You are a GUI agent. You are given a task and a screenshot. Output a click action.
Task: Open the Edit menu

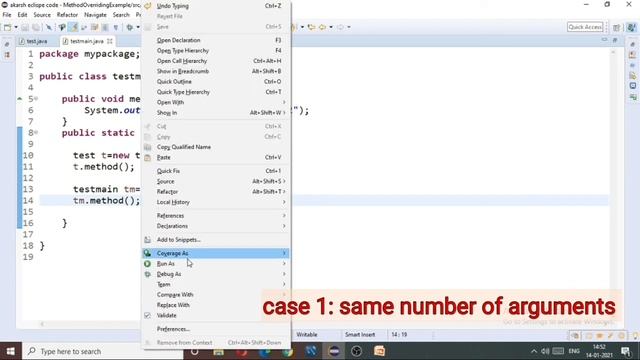22,15
